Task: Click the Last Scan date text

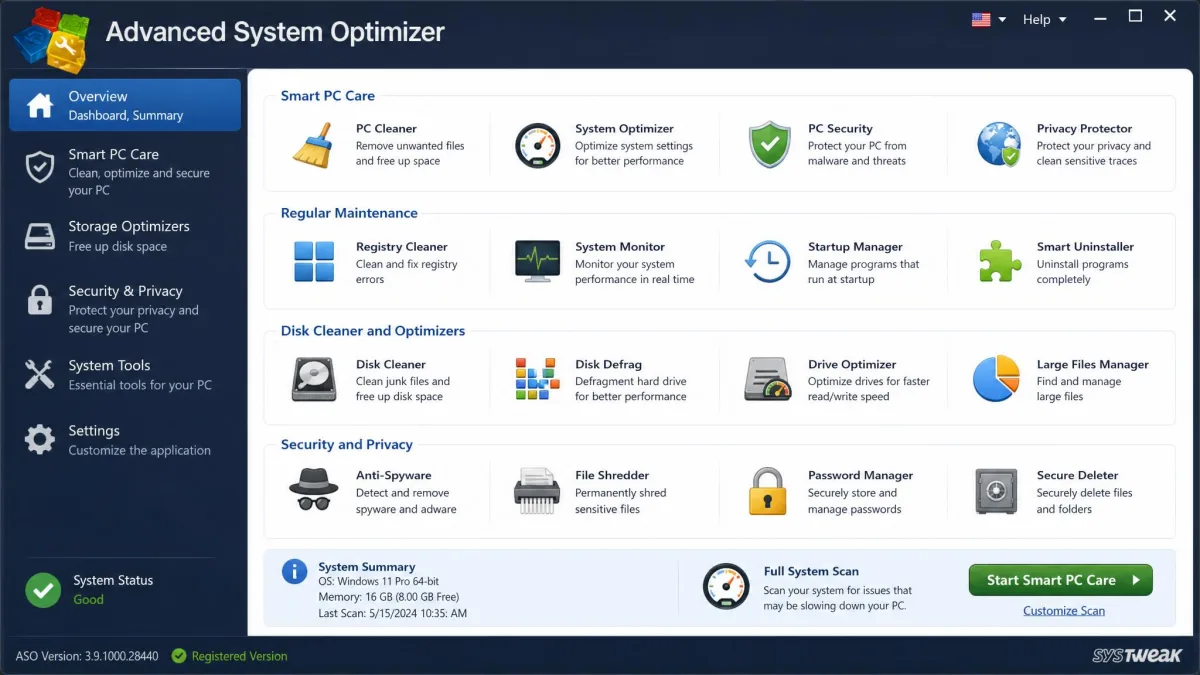Action: pyautogui.click(x=392, y=613)
